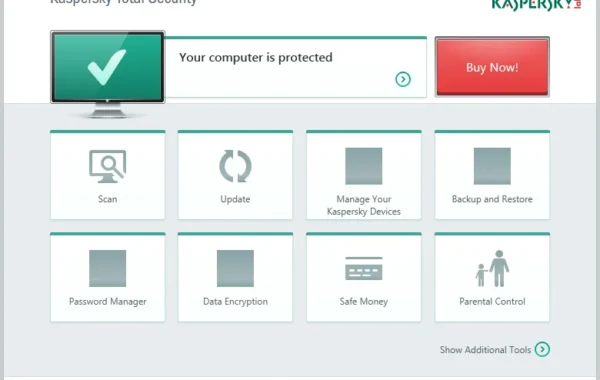Click the red Buy Now! button
The width and height of the screenshot is (600, 380).
coord(492,67)
